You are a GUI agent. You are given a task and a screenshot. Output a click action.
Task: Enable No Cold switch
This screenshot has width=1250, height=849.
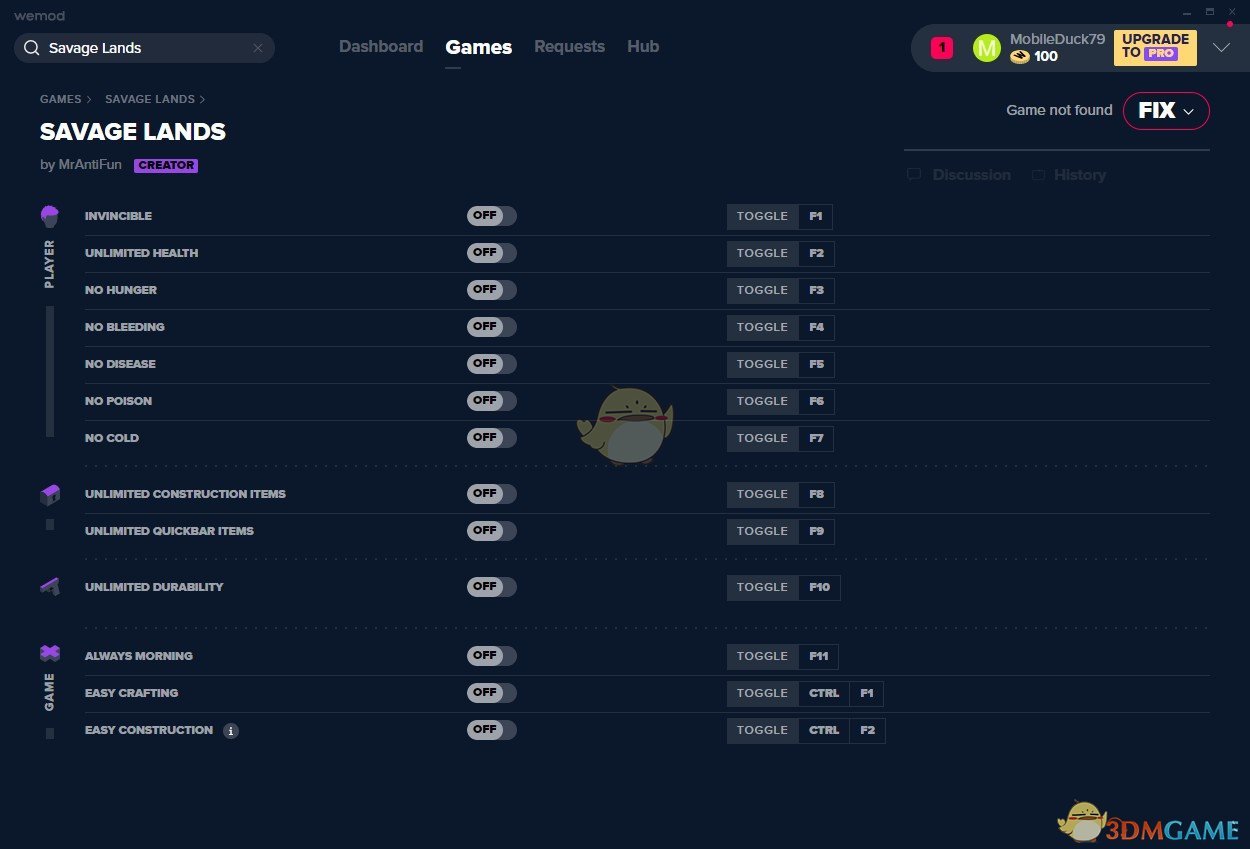pos(491,438)
